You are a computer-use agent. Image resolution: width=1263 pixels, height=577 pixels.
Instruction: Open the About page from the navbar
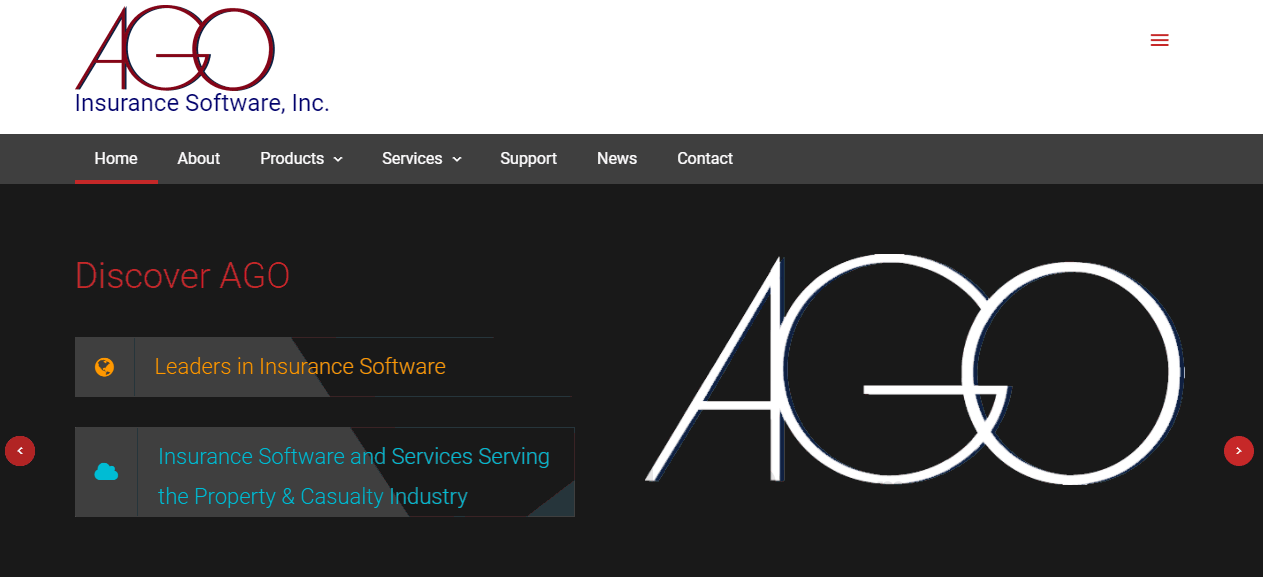(x=198, y=158)
